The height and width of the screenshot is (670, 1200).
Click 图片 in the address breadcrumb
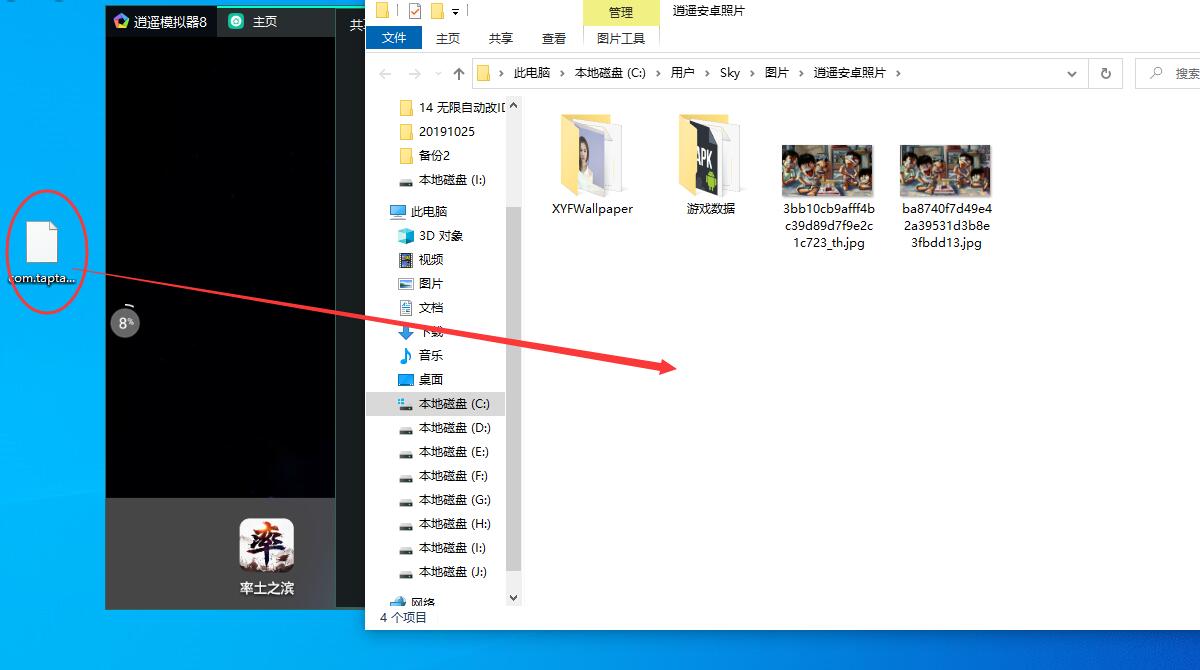tap(776, 73)
